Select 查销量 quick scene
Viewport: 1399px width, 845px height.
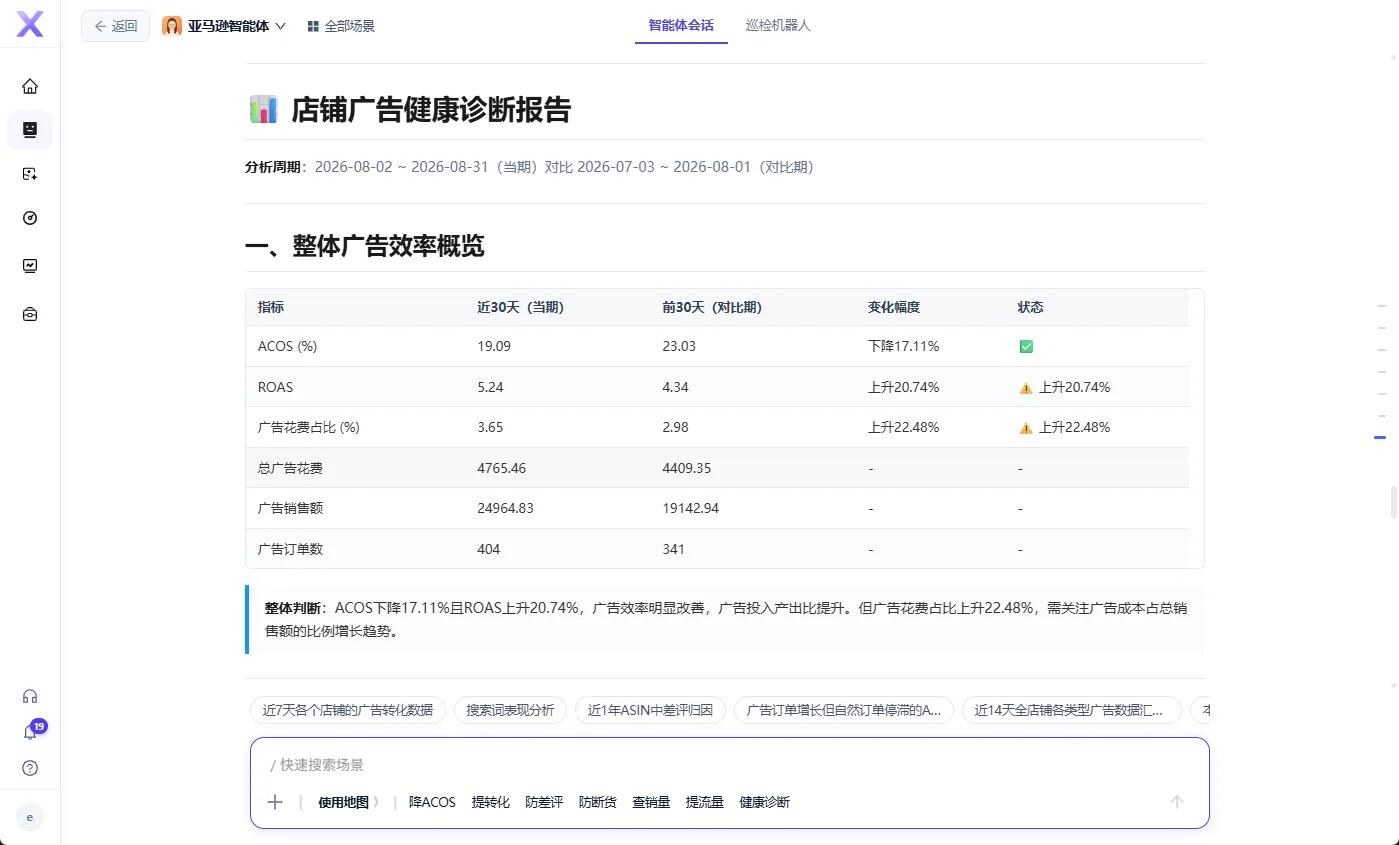[651, 802]
